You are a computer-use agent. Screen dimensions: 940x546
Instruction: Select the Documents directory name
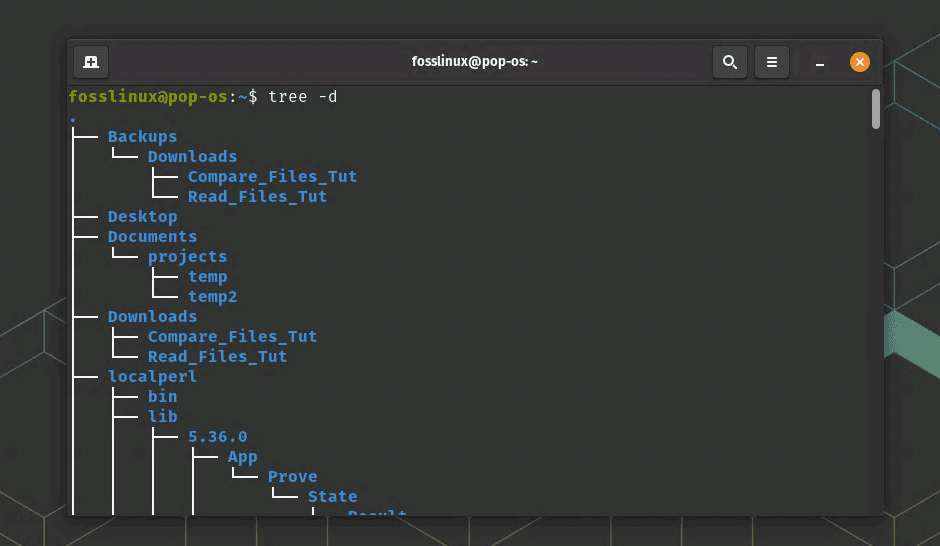coord(152,236)
